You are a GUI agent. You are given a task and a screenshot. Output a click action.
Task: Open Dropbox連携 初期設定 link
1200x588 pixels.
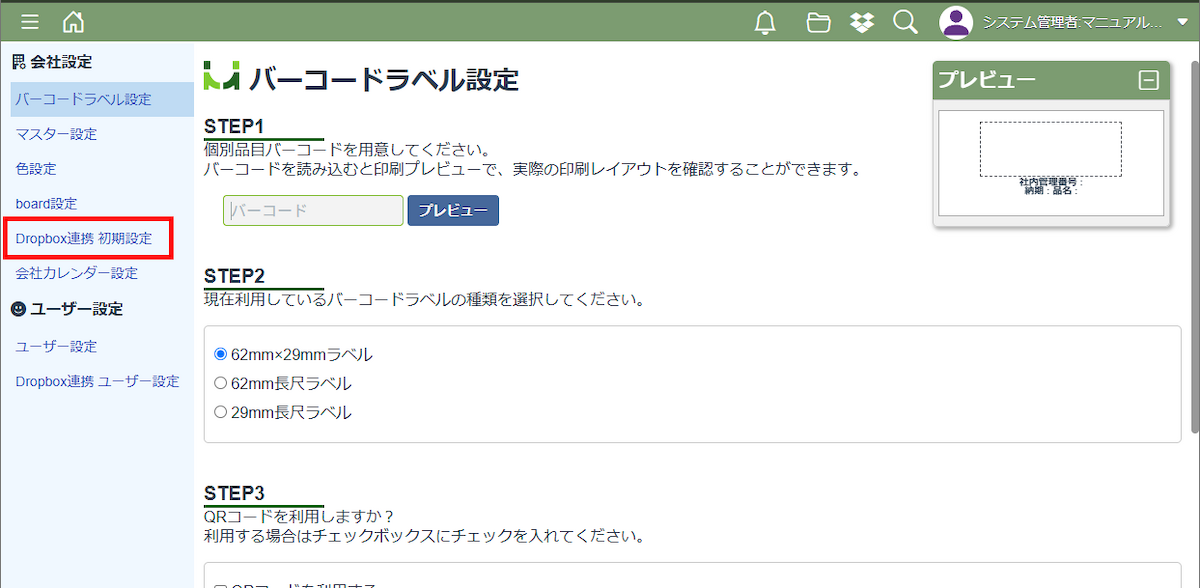tap(84, 239)
